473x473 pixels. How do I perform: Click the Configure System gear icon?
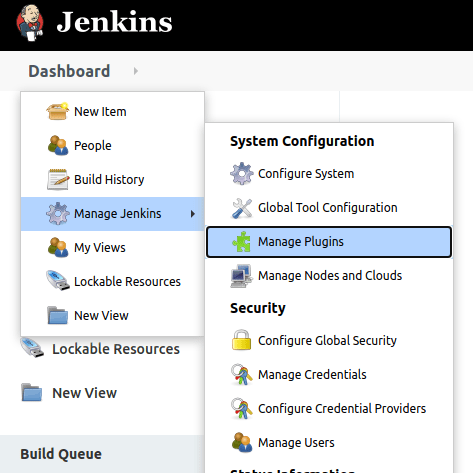(242, 174)
